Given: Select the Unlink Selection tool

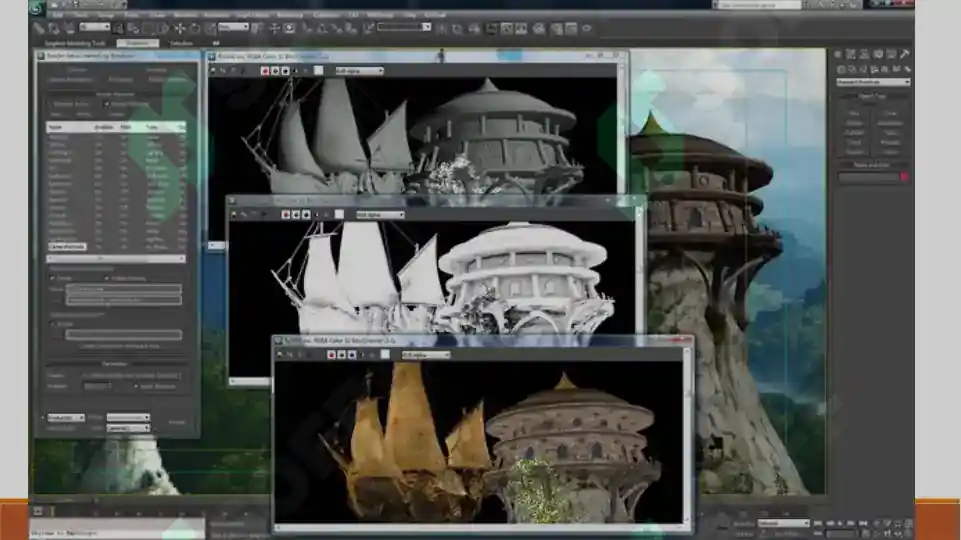Looking at the screenshot, I should coord(54,28).
